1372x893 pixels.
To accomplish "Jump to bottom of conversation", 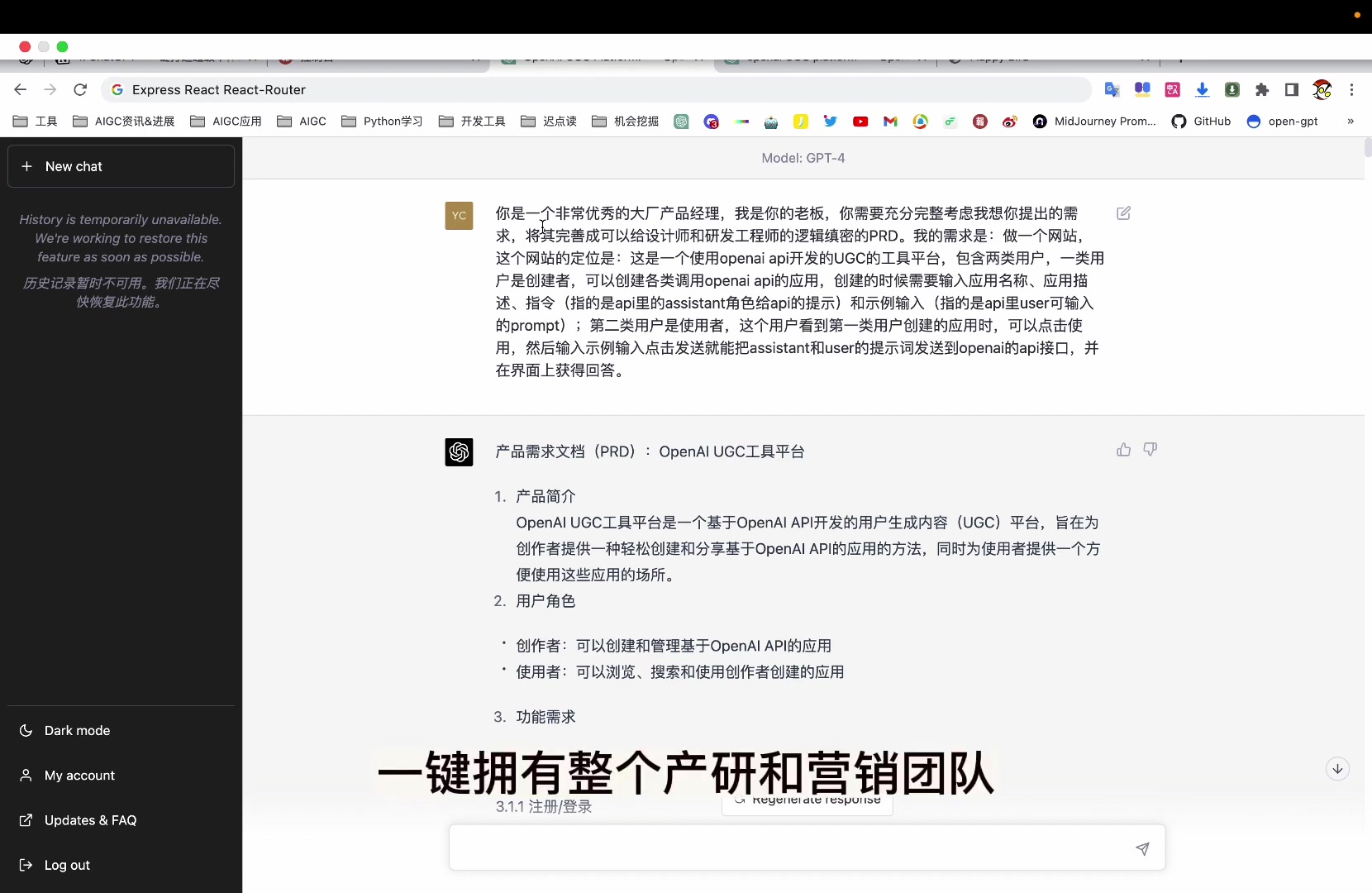I will pos(1337,769).
